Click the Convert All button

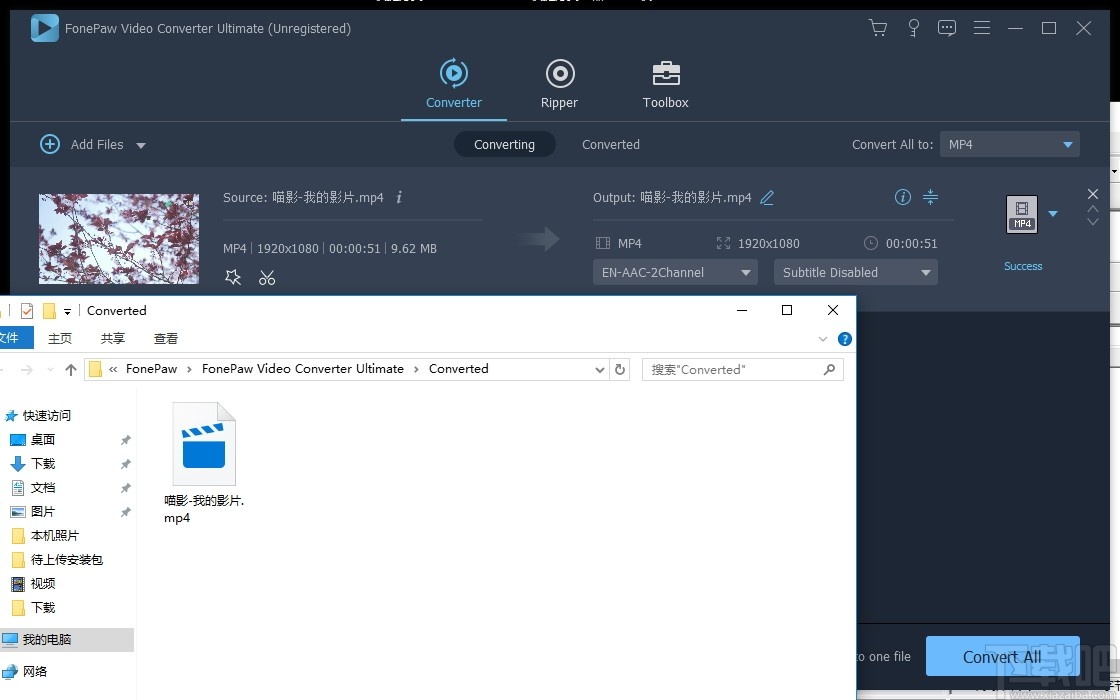[x=1002, y=656]
